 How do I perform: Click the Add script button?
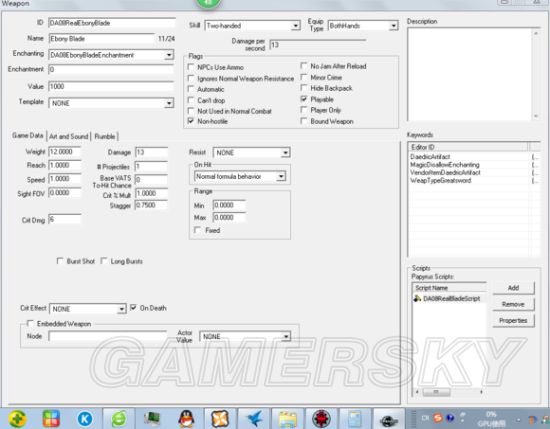click(513, 288)
